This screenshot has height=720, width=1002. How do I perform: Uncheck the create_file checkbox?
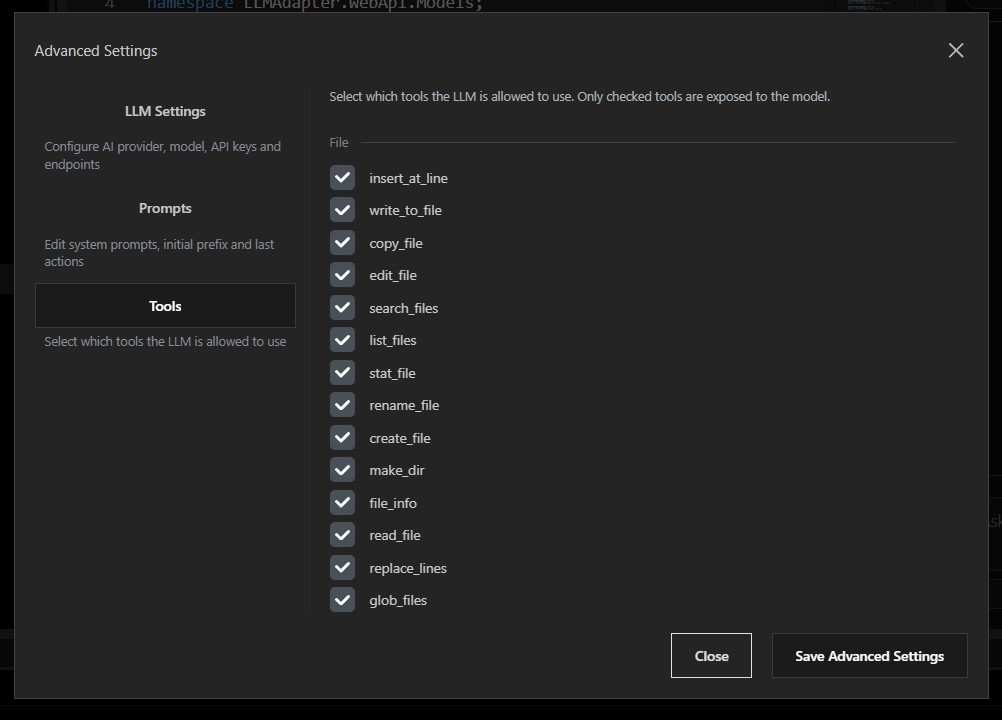[x=343, y=438]
